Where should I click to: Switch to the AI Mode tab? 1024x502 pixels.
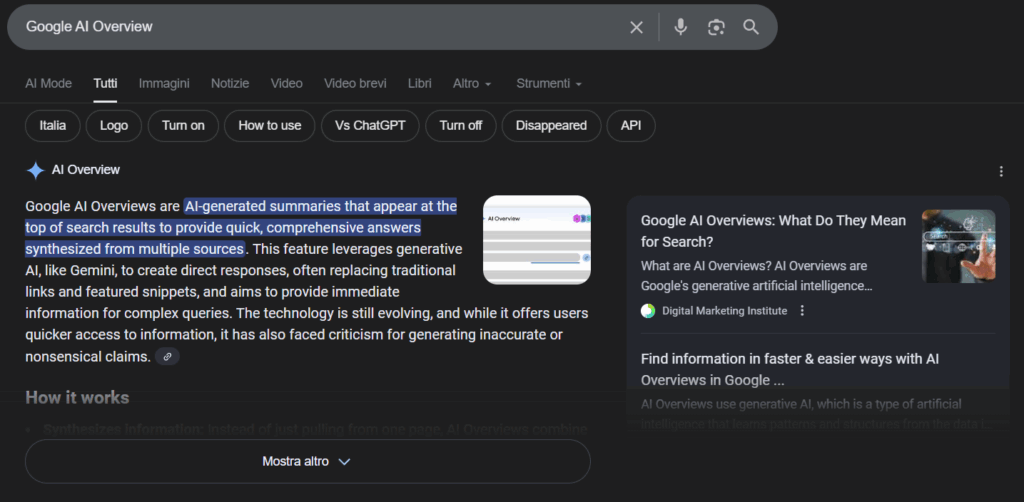click(x=48, y=84)
